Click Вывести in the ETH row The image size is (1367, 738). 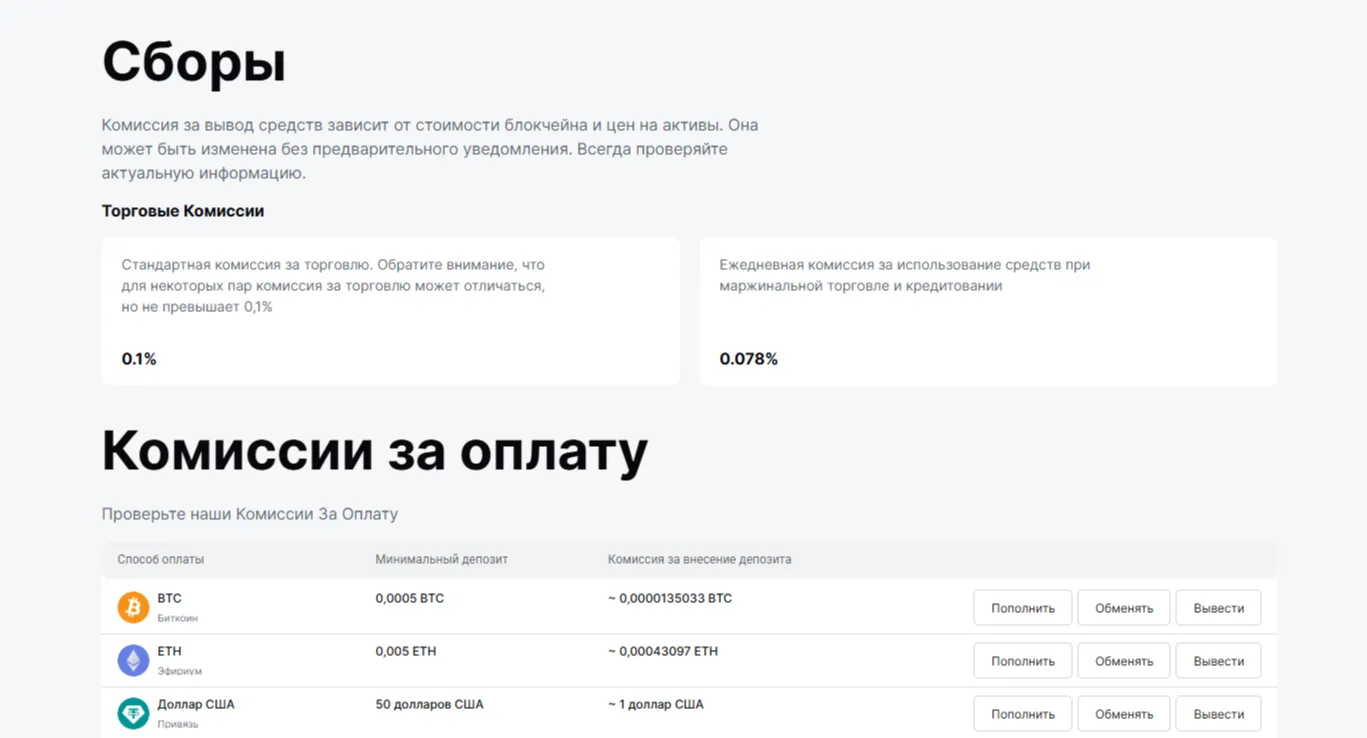click(x=1218, y=661)
